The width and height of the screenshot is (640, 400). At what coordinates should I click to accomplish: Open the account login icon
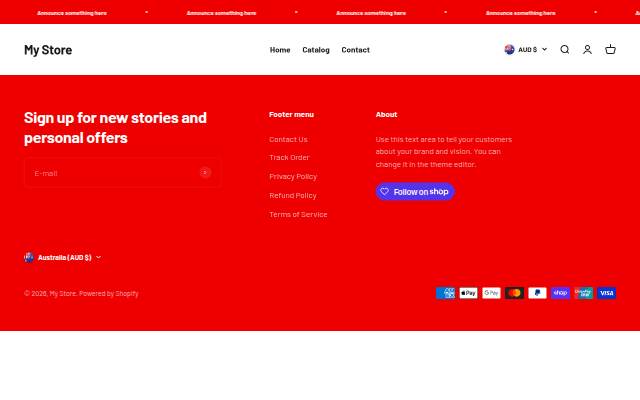tap(587, 49)
